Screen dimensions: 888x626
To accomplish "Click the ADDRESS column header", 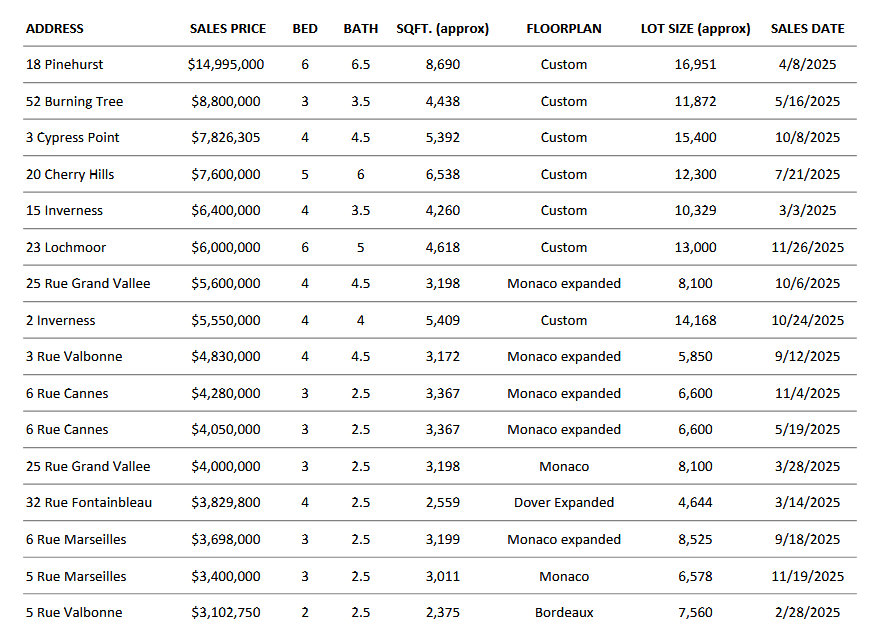I will click(55, 29).
